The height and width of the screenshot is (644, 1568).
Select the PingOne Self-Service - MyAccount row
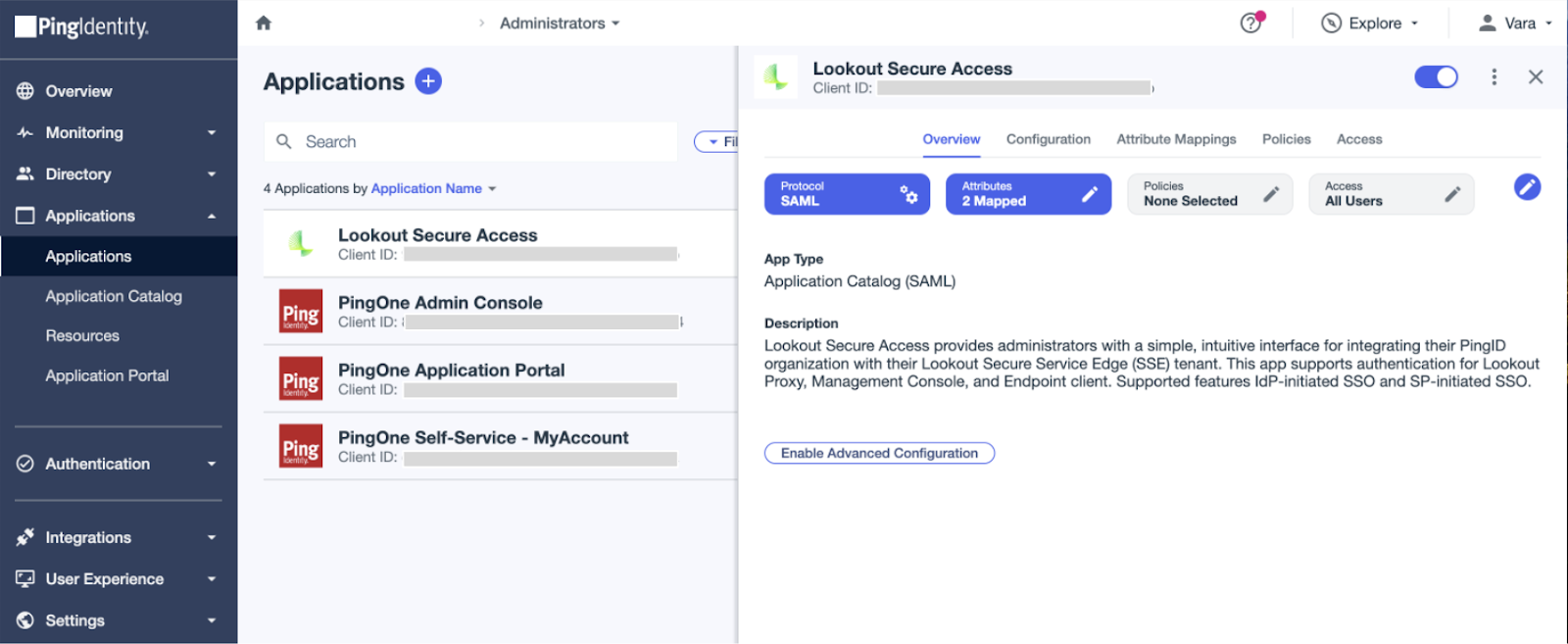pos(500,447)
